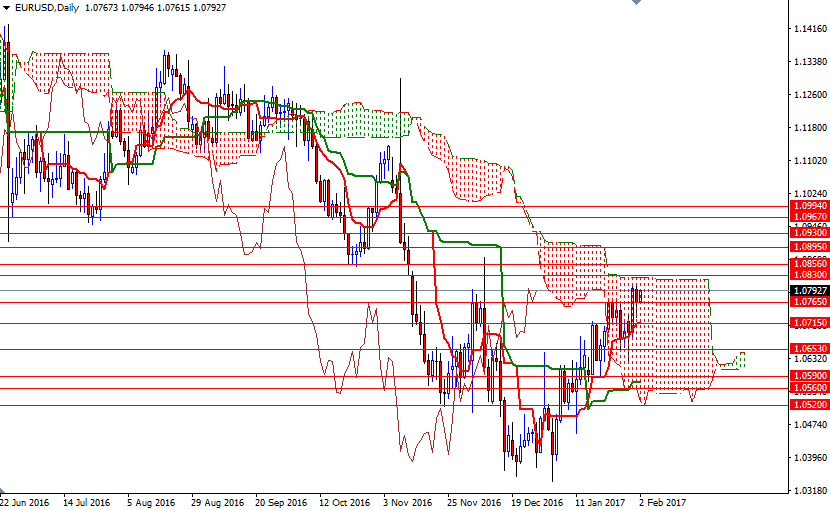Click the 25 Nov 2016 date label

click(474, 502)
